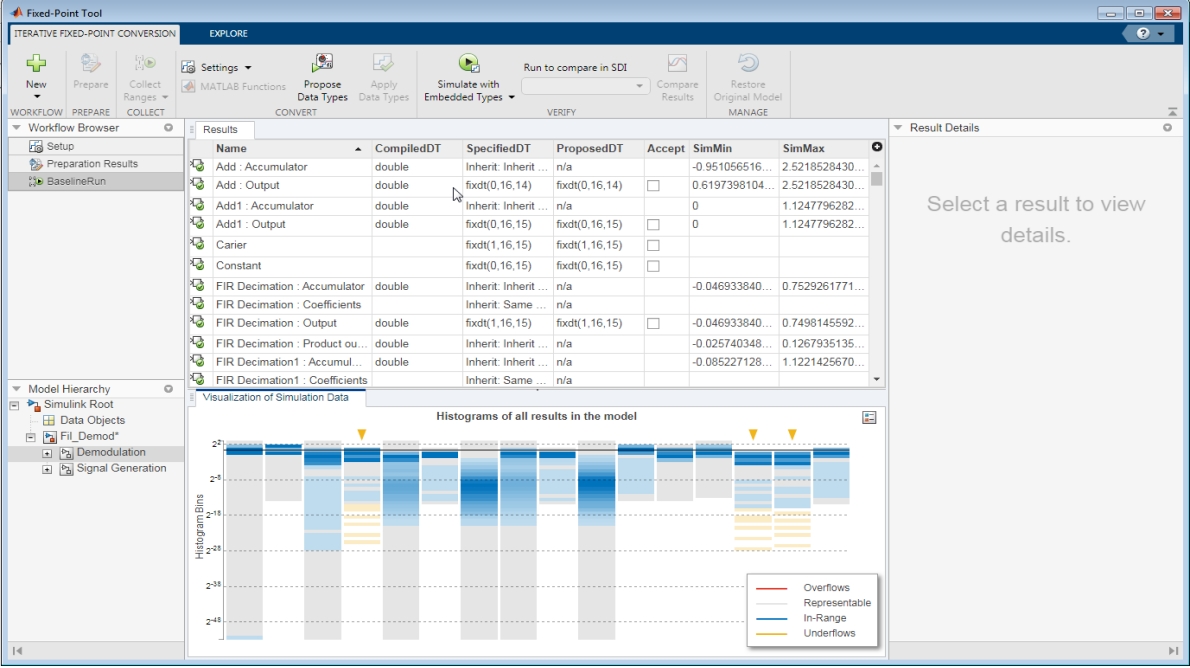Open the Help question mark icon
The height and width of the screenshot is (668, 1190).
(1142, 34)
